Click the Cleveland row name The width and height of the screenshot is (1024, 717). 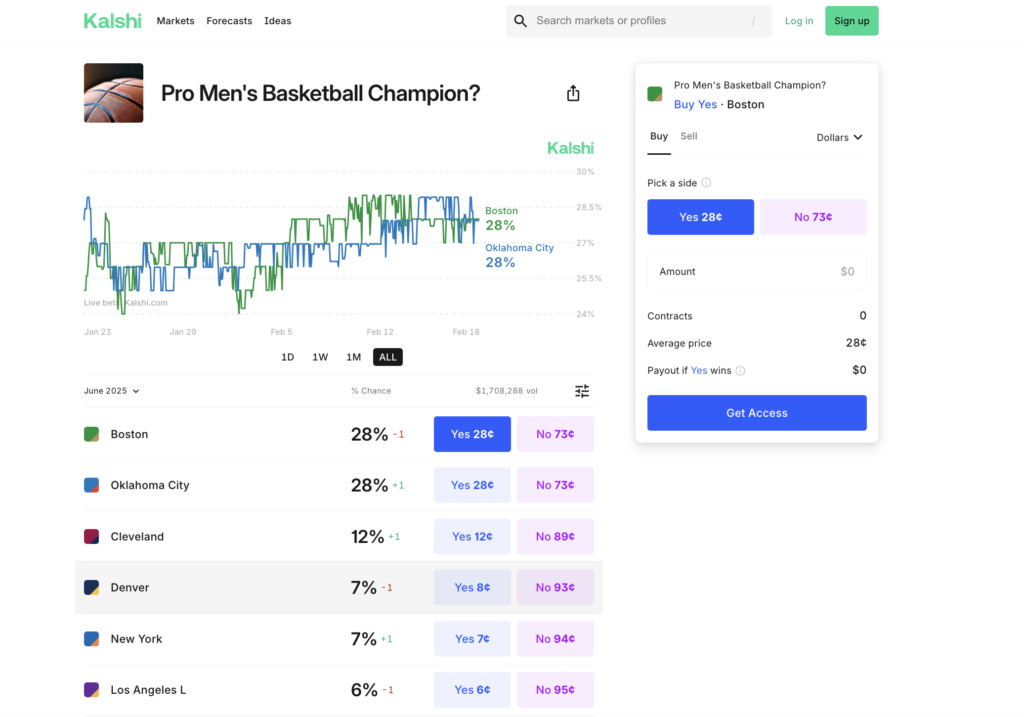pos(137,536)
